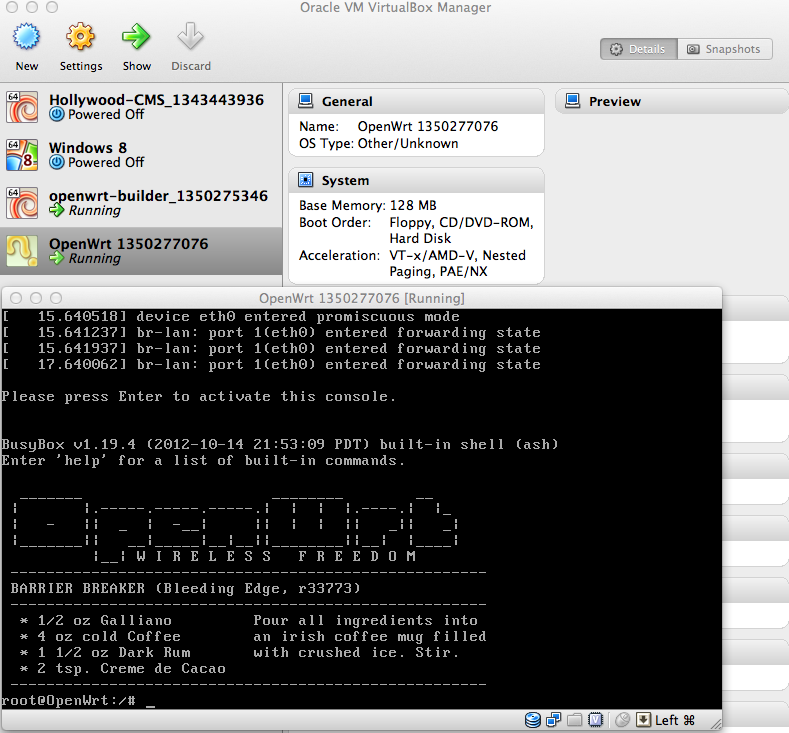Viewport: 789px width, 733px height.
Task: Click the Windows 8 Powered Off state icon
Action: pyautogui.click(x=57, y=162)
